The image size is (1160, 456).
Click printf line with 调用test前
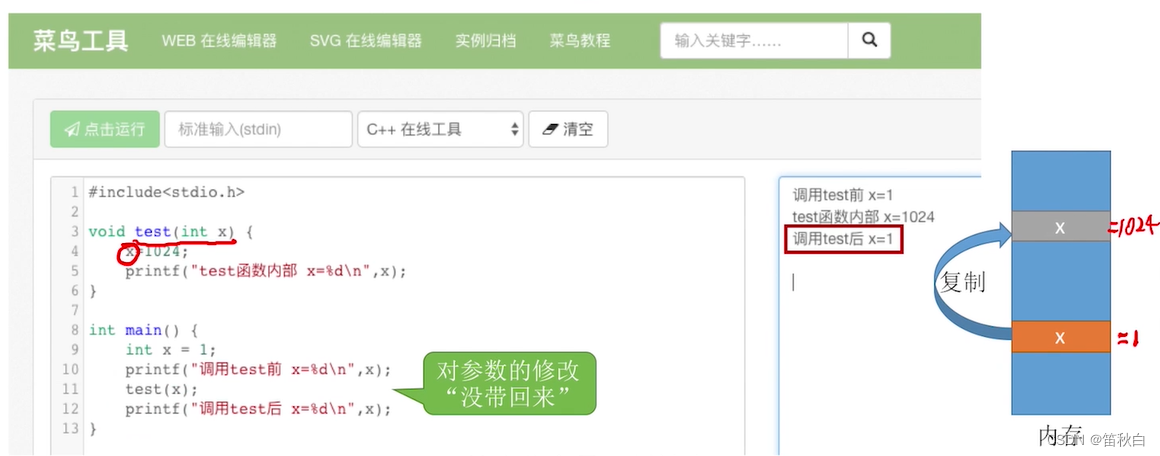point(257,369)
